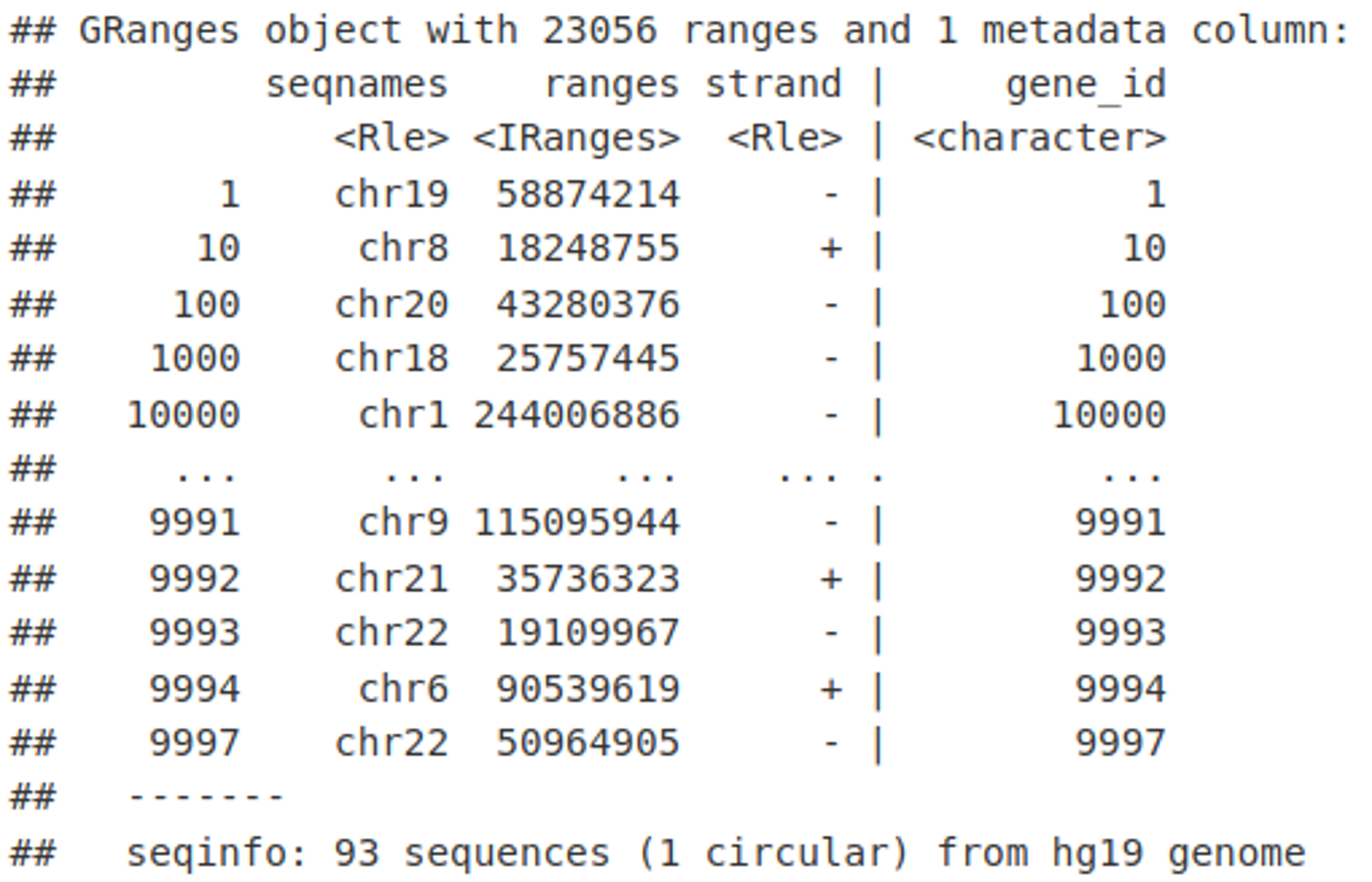Click chr21 seqname entry

[392, 579]
